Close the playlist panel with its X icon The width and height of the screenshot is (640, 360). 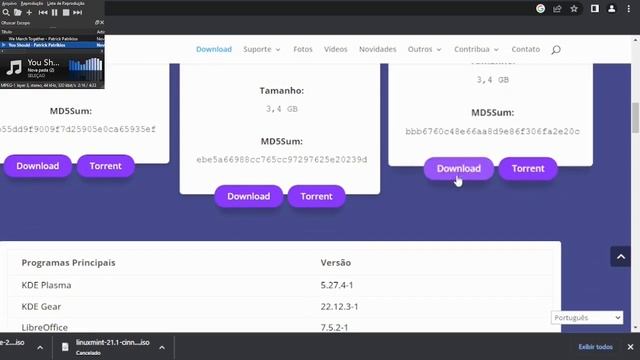point(102,22)
